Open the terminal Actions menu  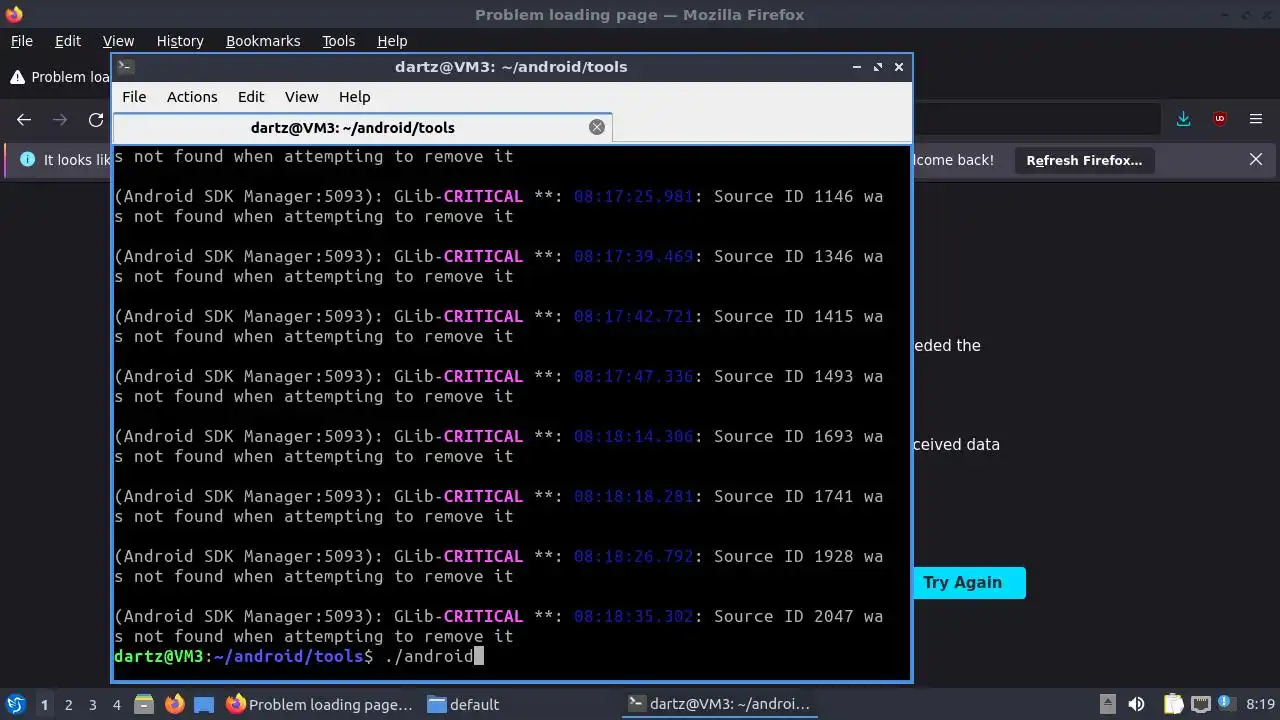coord(192,97)
